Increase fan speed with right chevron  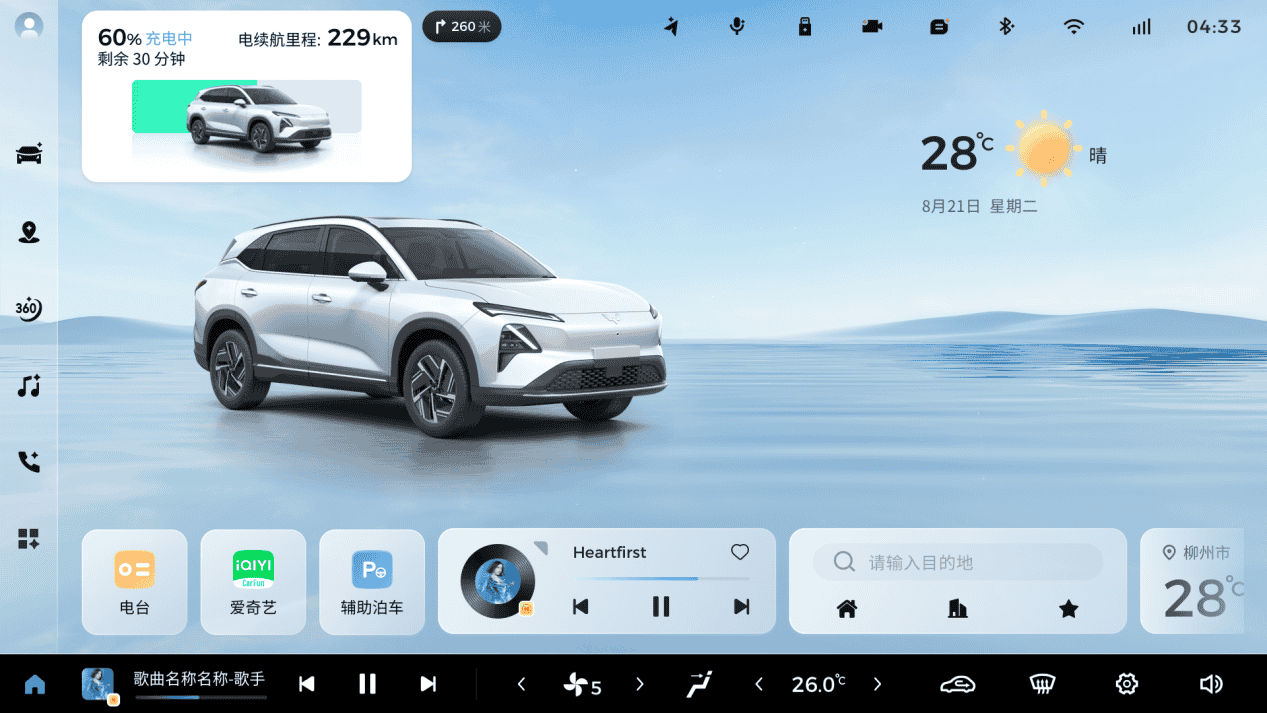[x=640, y=684]
